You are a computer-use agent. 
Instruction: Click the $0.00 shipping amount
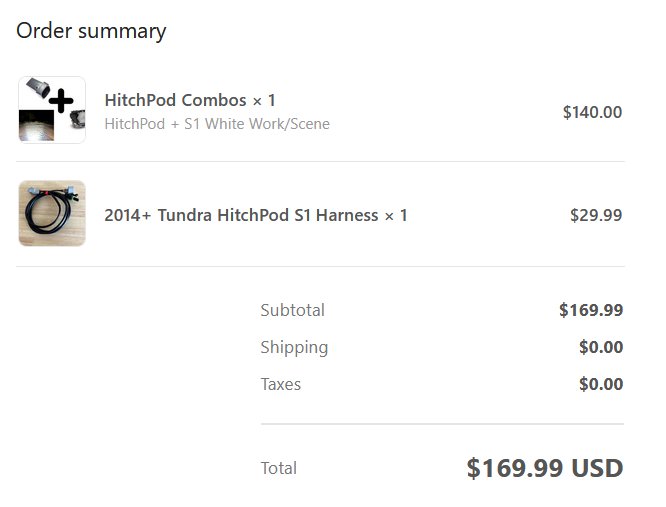pos(601,347)
